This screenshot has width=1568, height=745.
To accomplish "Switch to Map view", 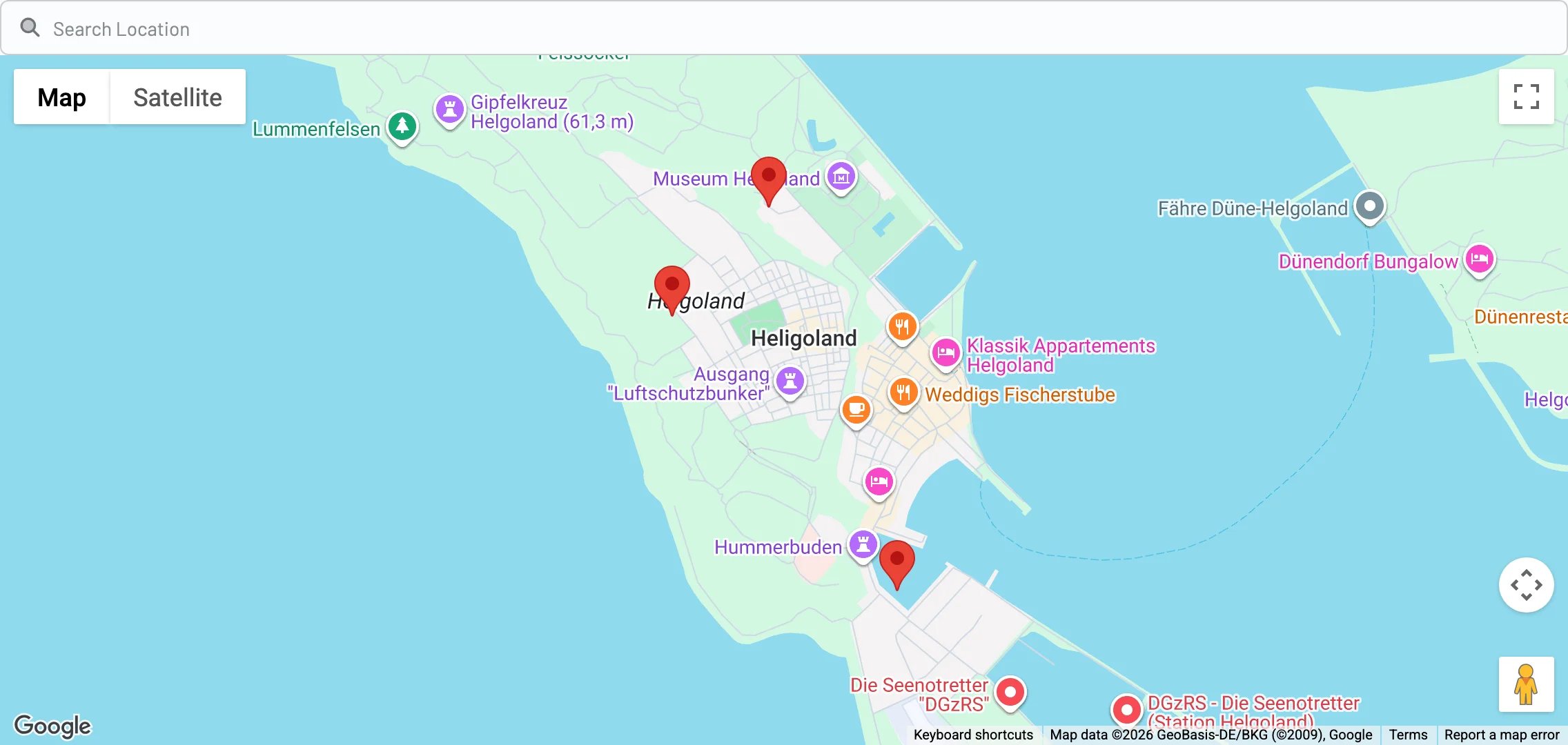I will pos(62,97).
